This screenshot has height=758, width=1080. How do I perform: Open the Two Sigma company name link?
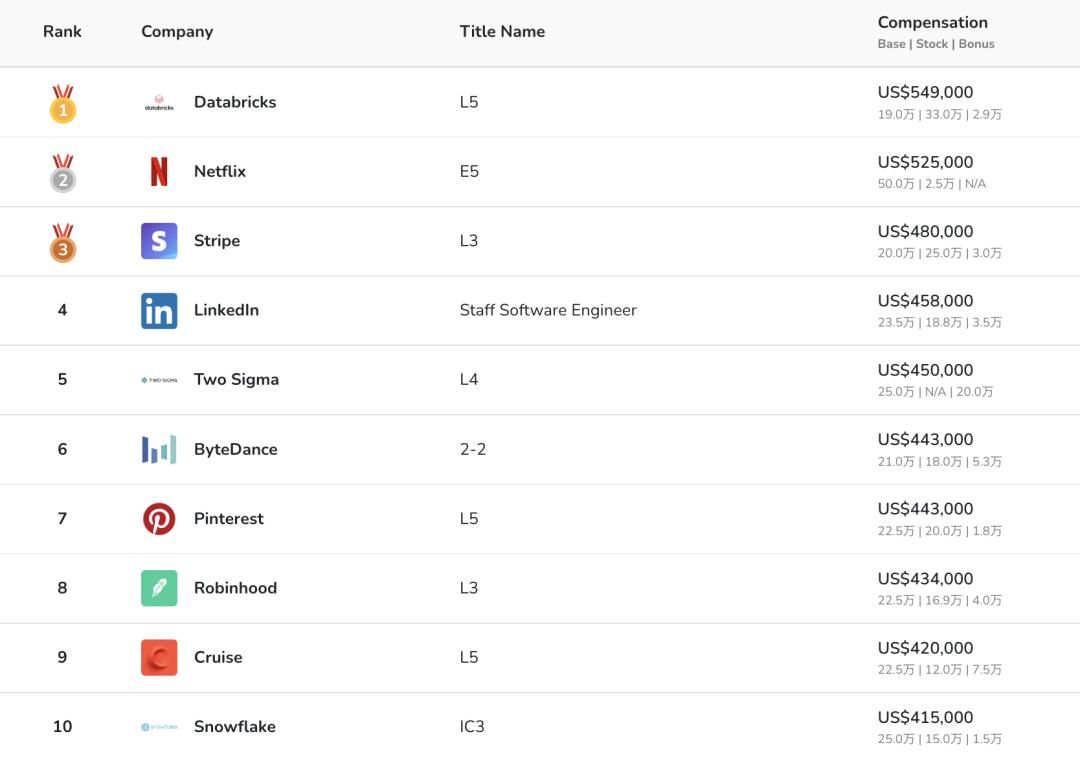tap(236, 380)
